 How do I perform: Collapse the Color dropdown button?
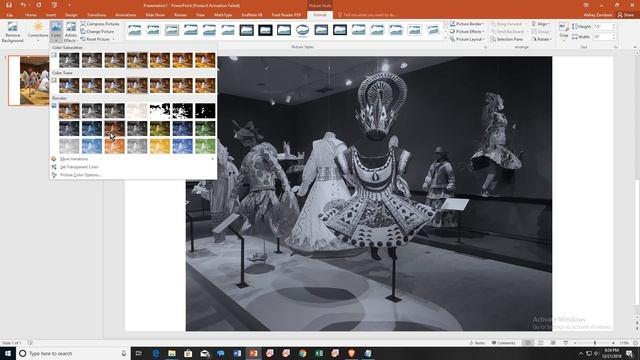[56, 32]
